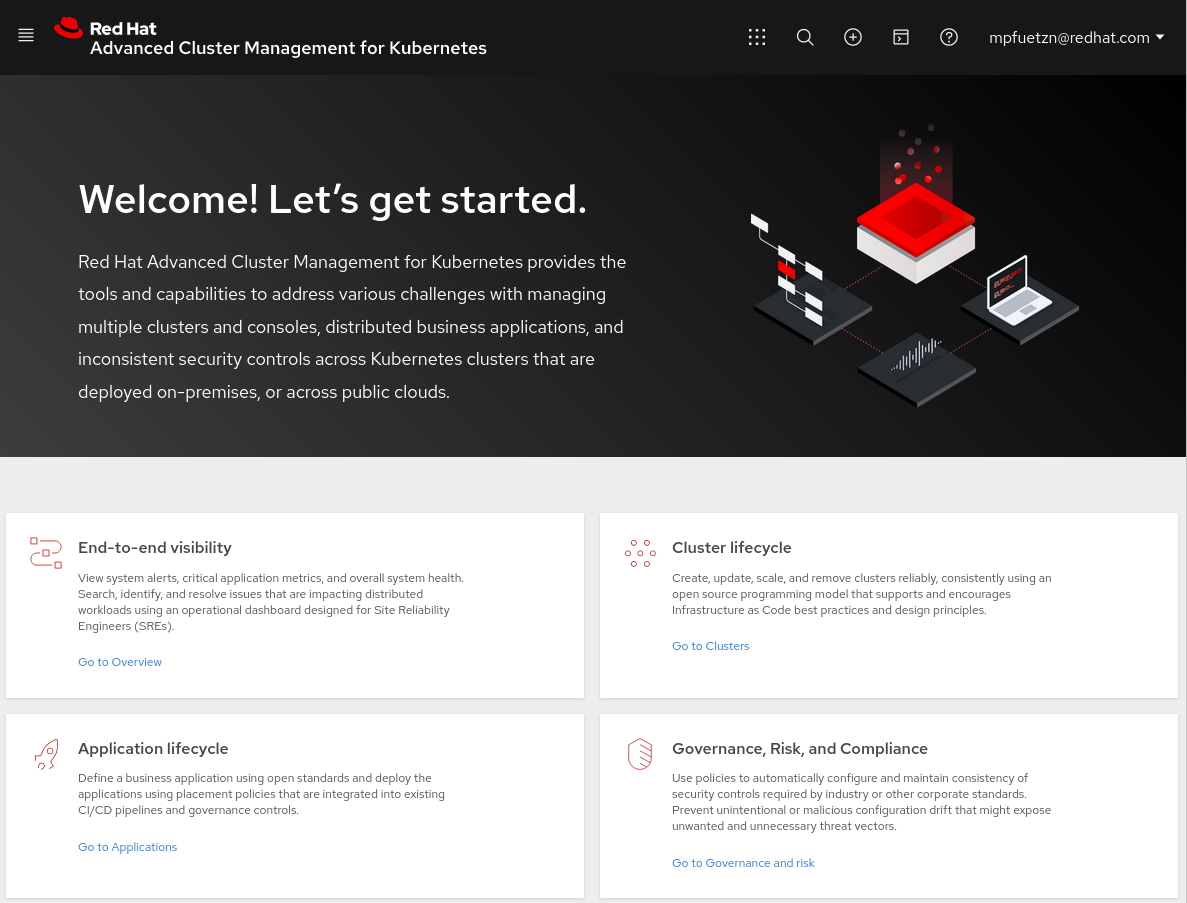This screenshot has width=1187, height=903.
Task: Click the Advanced Cluster Management for Kubernetes title
Action: (x=288, y=48)
